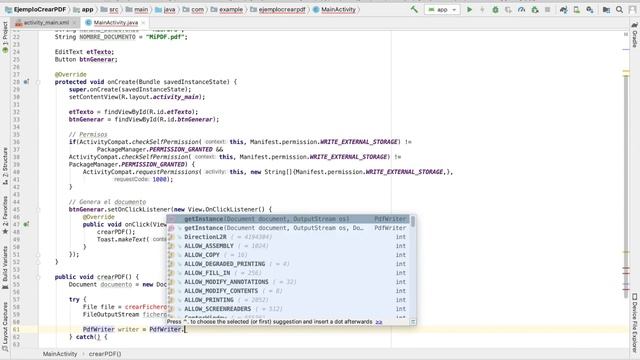Open the AVD Manager icon
Viewport: 640px width, 360px height.
[576, 9]
